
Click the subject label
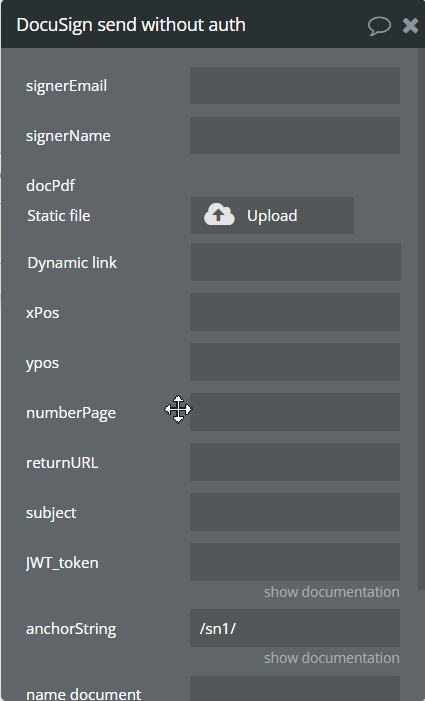[51, 513]
